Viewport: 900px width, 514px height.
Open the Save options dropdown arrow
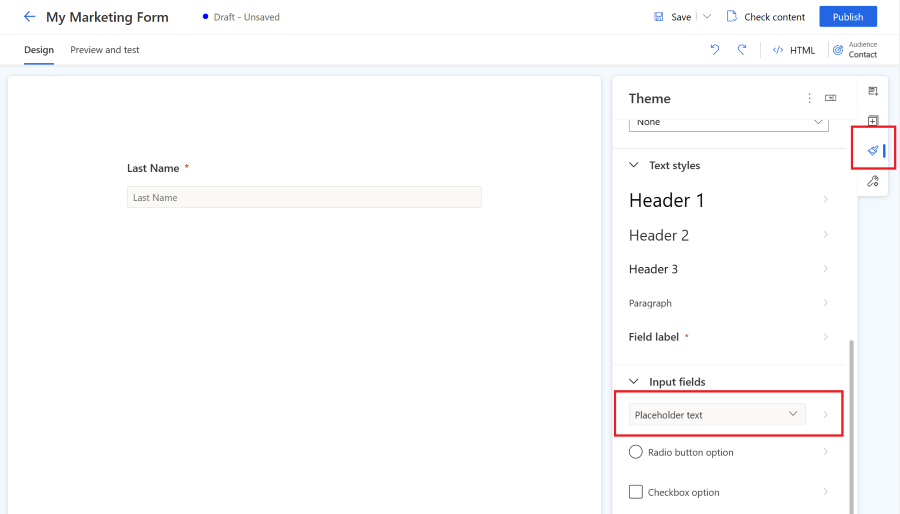[x=707, y=17]
